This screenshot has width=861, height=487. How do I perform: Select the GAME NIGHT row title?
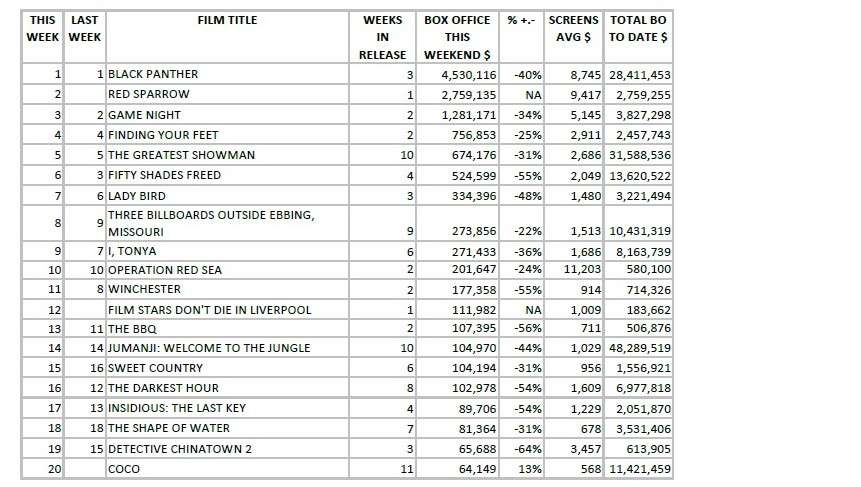[x=143, y=115]
